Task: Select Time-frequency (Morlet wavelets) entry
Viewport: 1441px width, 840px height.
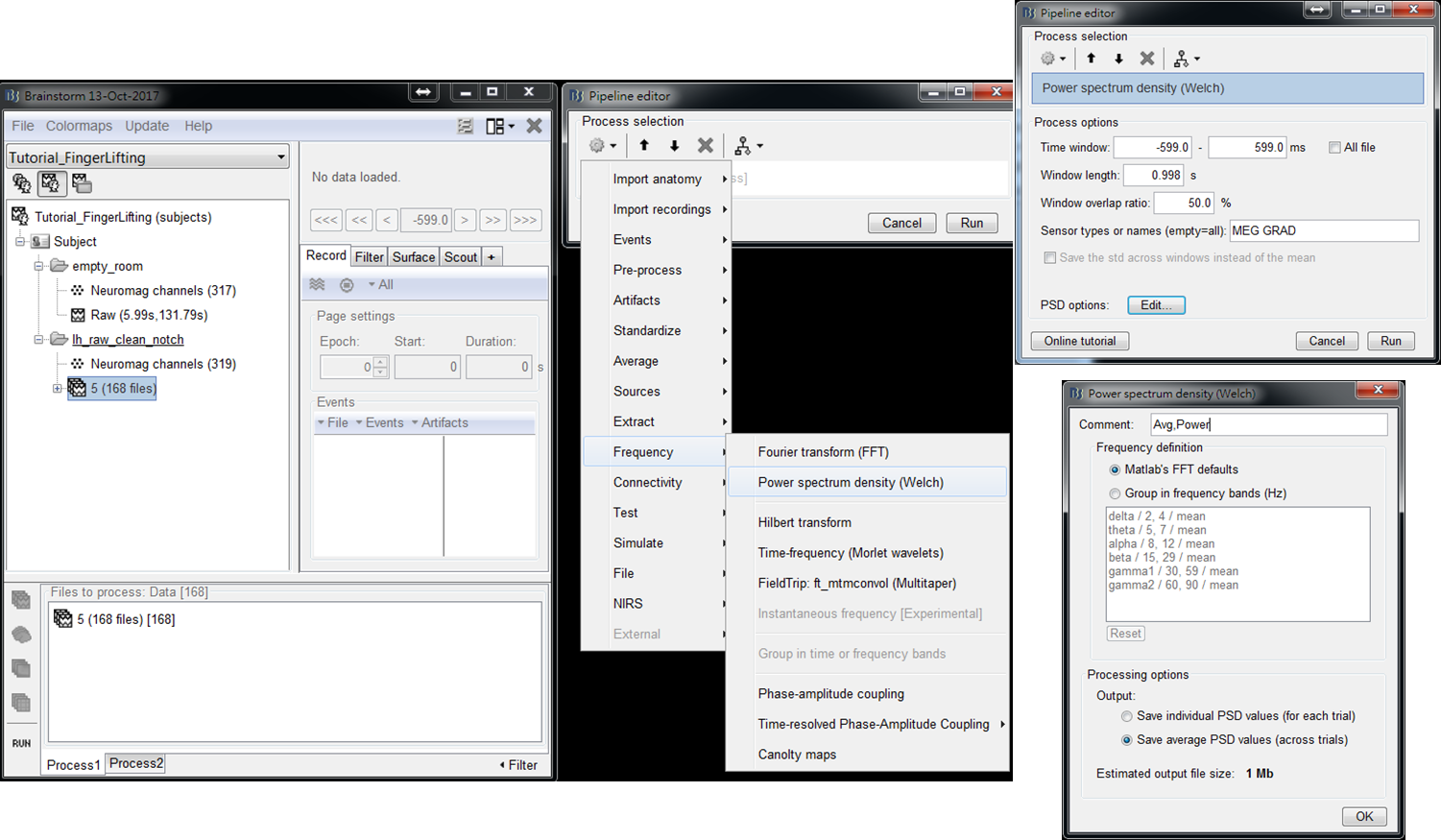Action: pos(851,553)
